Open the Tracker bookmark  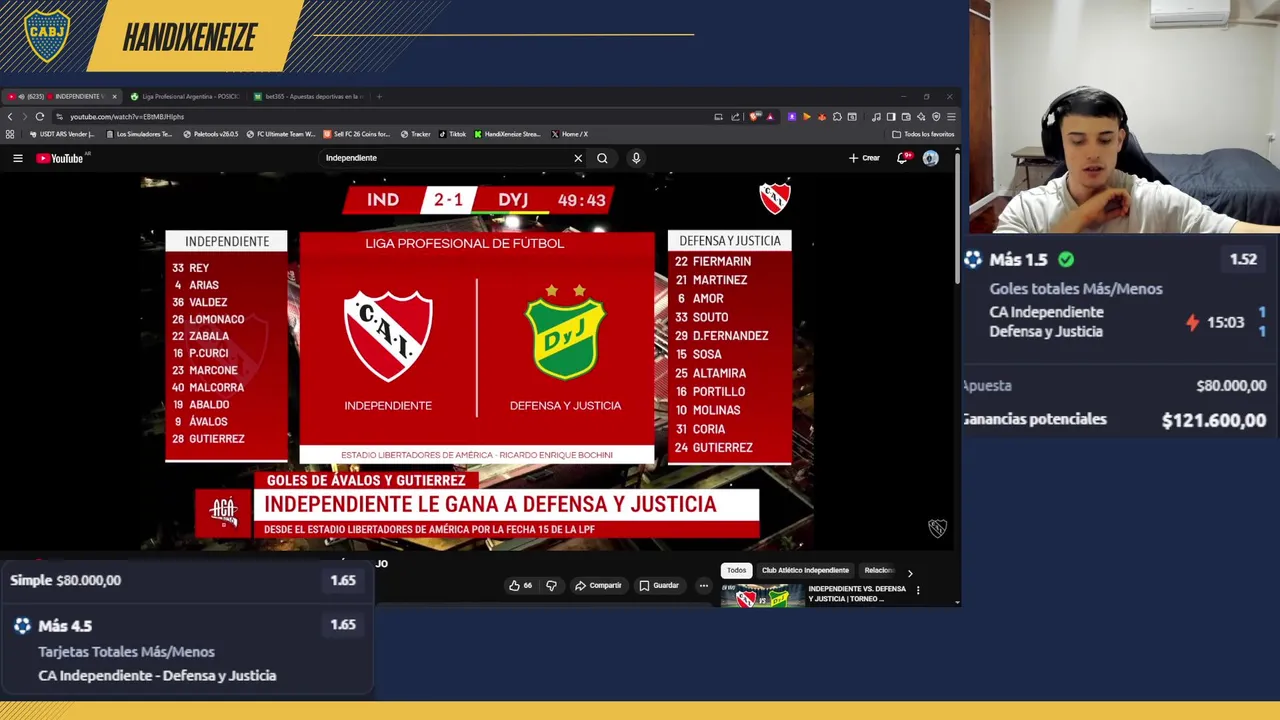point(416,134)
